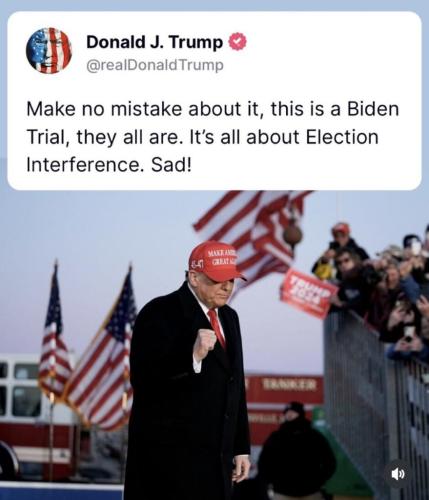429x500 pixels.
Task: Click the Election Interference phrase in post
Action: click(202, 151)
